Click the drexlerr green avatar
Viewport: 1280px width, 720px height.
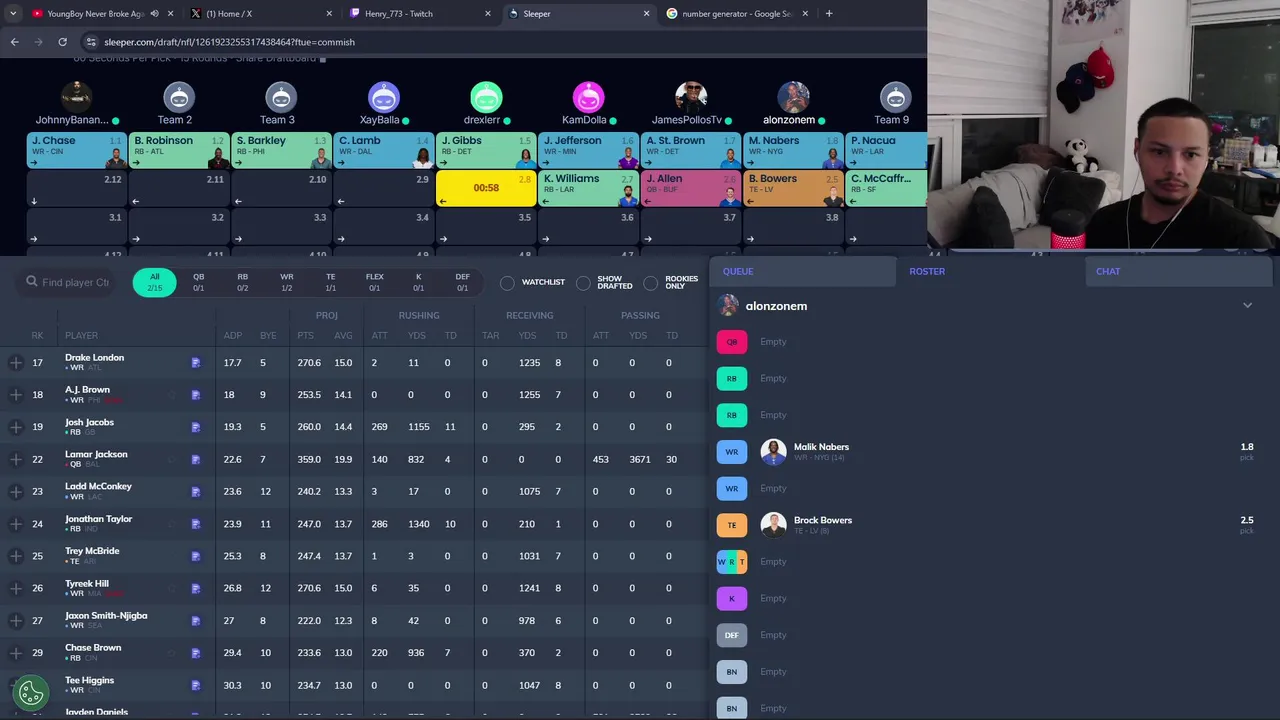tap(486, 97)
